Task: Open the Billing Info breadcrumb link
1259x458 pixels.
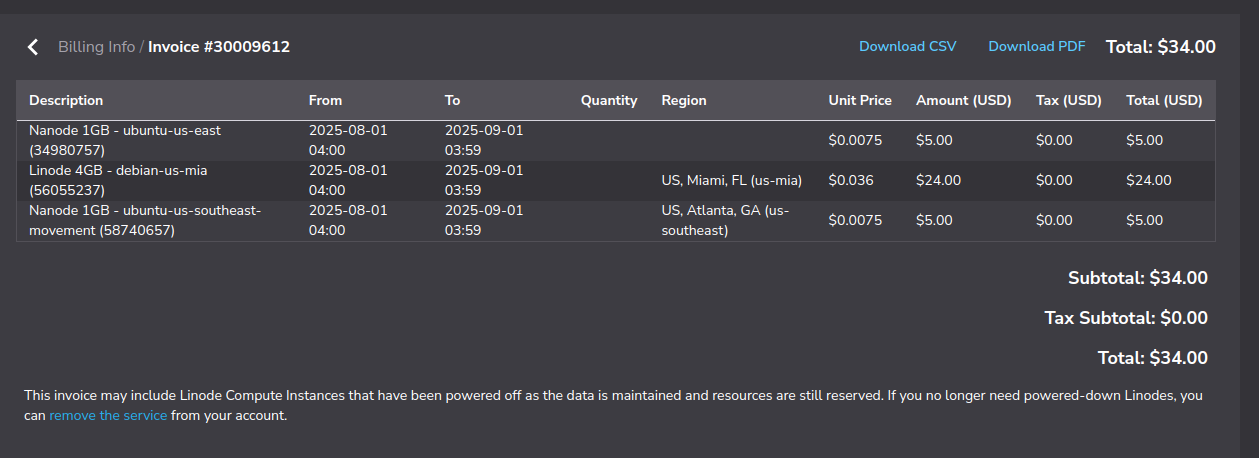Action: 96,47
